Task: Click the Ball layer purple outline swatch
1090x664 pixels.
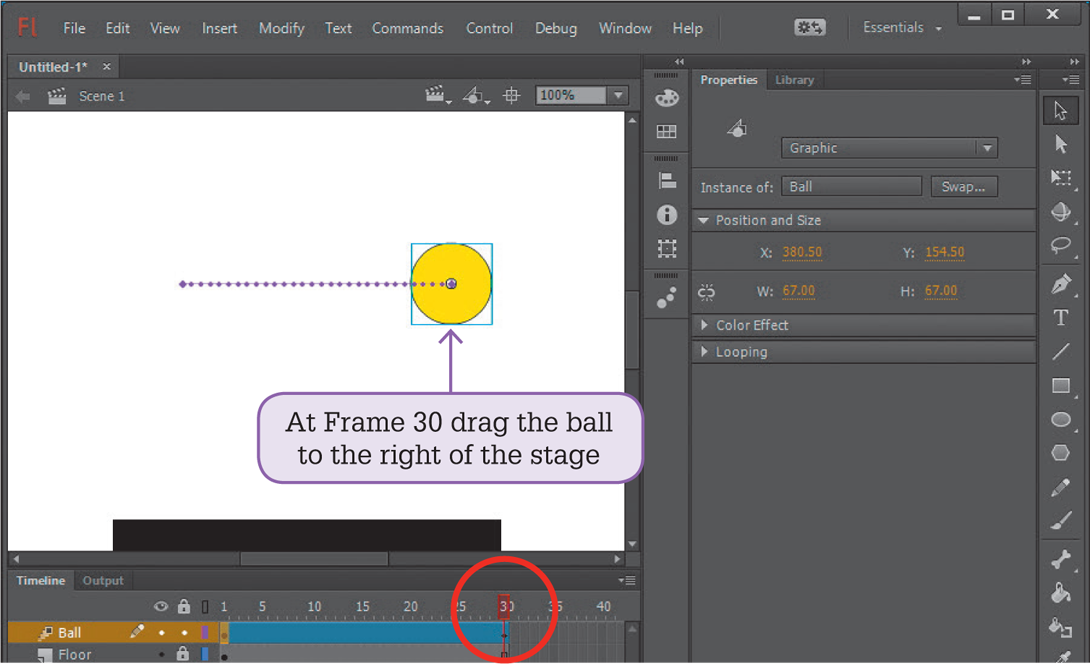Action: click(205, 632)
